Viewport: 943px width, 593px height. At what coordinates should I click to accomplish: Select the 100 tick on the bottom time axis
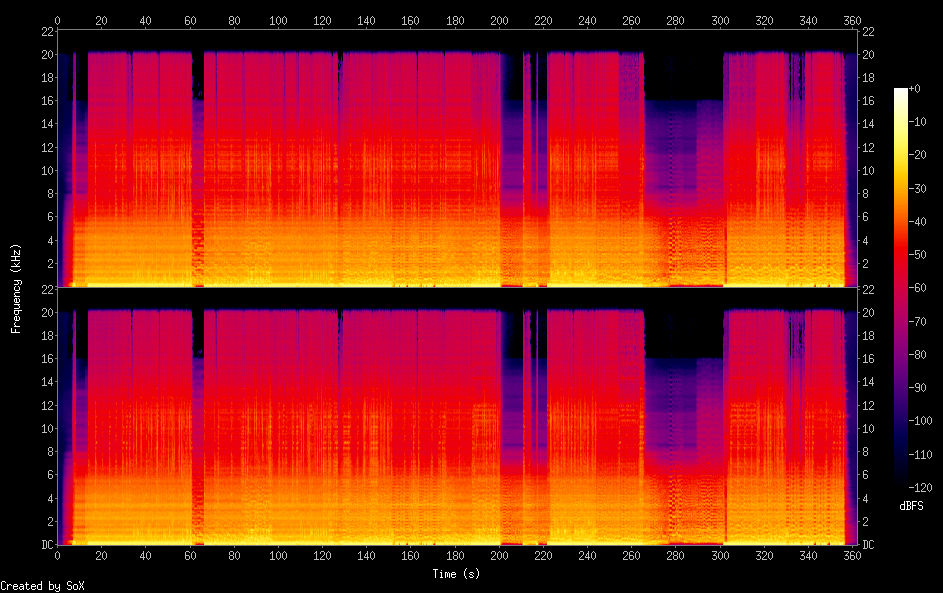[279, 557]
